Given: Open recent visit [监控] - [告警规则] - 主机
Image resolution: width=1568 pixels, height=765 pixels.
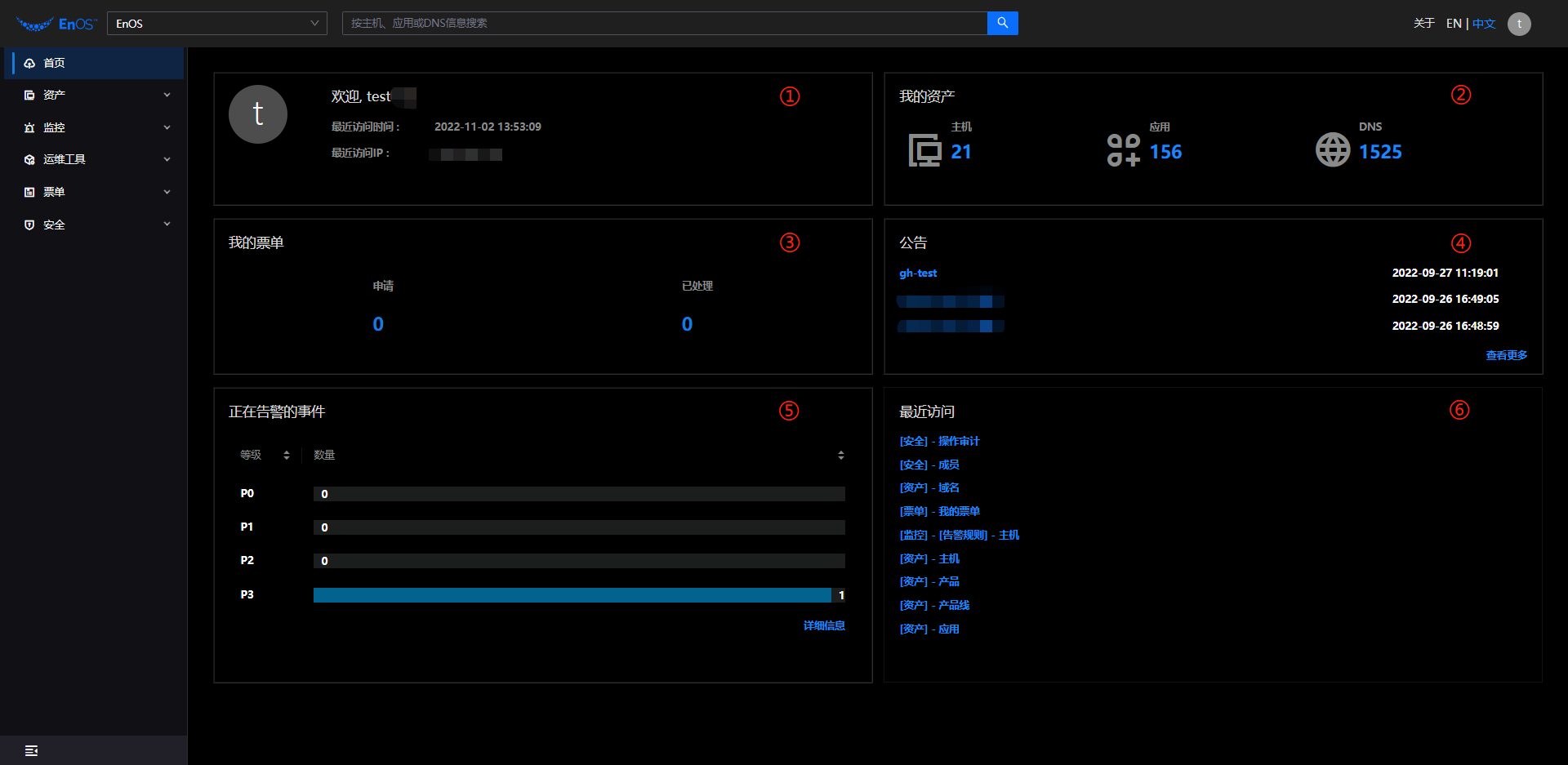Looking at the screenshot, I should [960, 535].
